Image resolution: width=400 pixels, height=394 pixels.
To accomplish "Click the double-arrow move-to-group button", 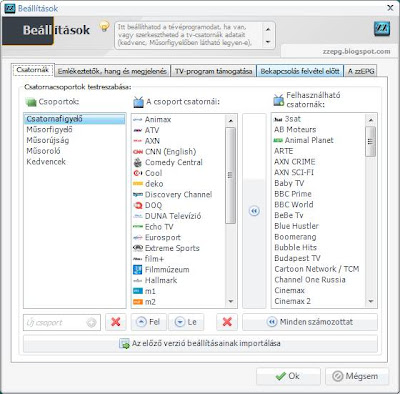I will click(x=254, y=211).
